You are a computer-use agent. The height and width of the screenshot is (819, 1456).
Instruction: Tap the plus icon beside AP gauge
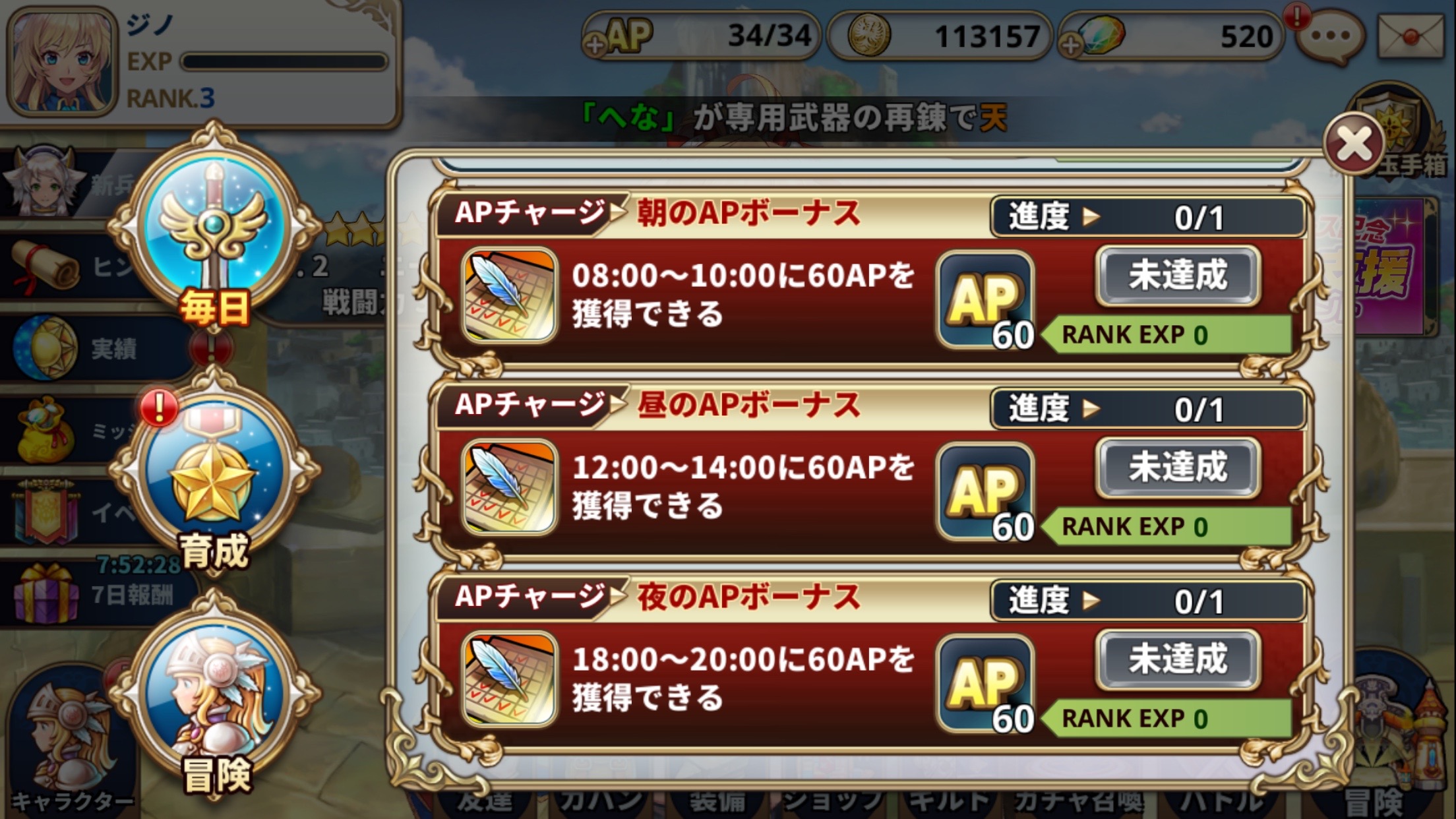tap(595, 45)
